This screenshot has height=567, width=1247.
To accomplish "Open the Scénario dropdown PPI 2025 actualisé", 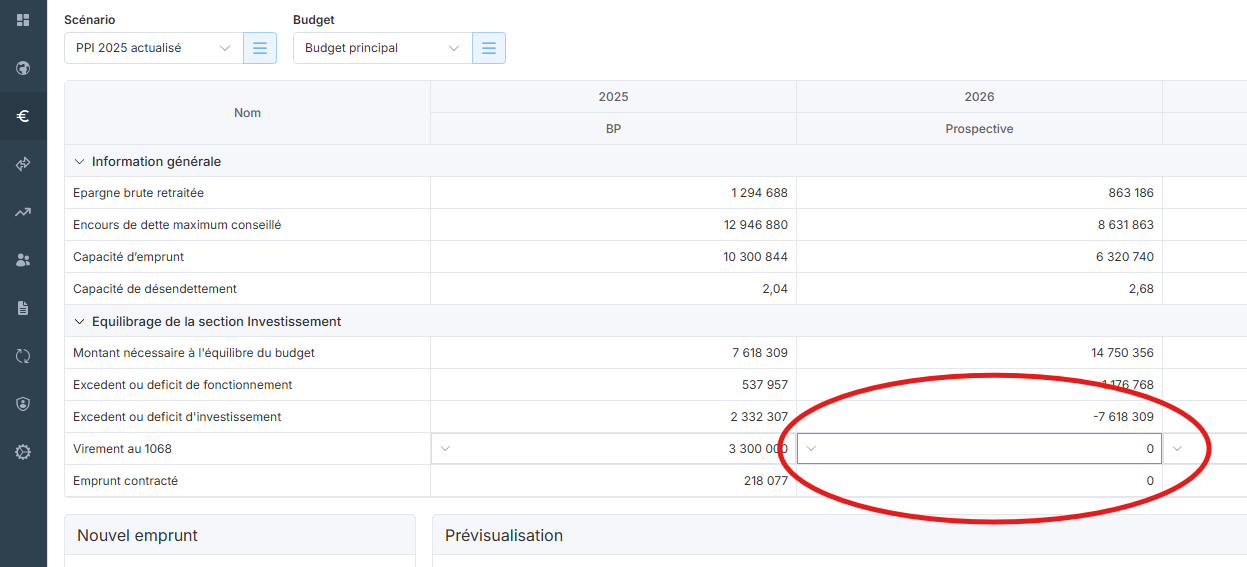I will (x=153, y=48).
